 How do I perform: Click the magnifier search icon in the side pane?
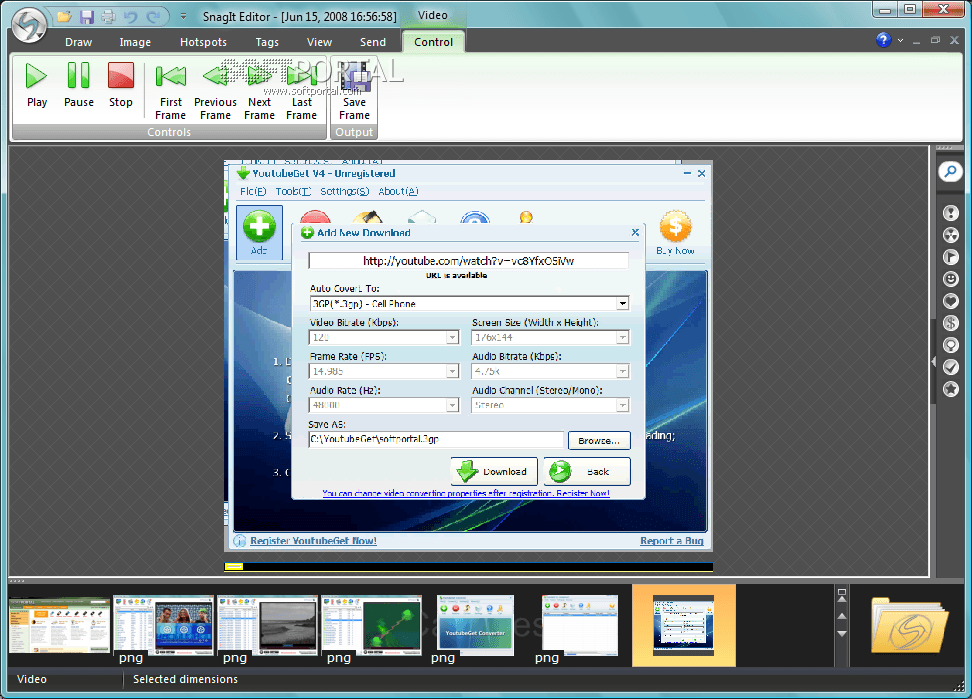(x=950, y=171)
